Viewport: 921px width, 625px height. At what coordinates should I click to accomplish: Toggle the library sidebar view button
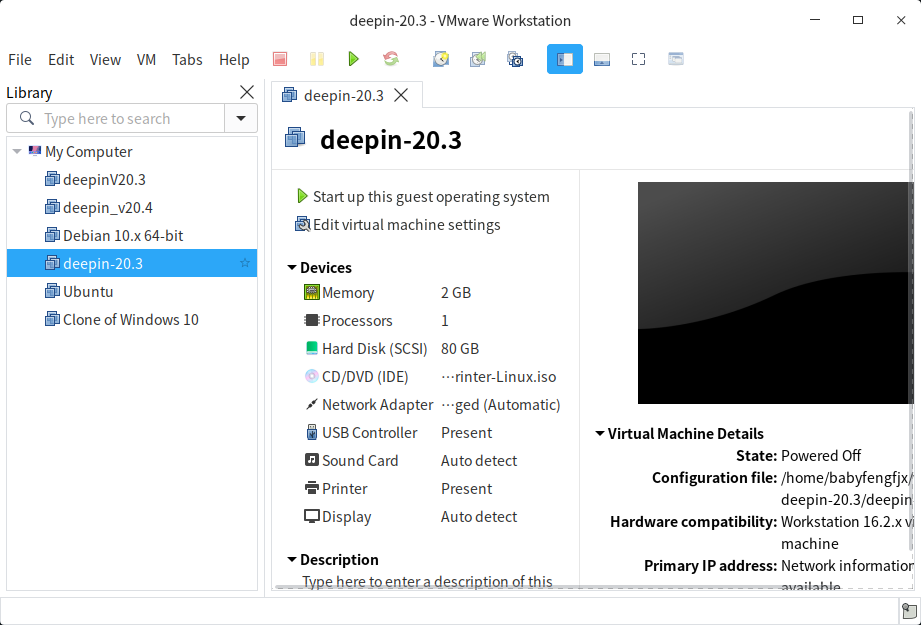click(565, 60)
